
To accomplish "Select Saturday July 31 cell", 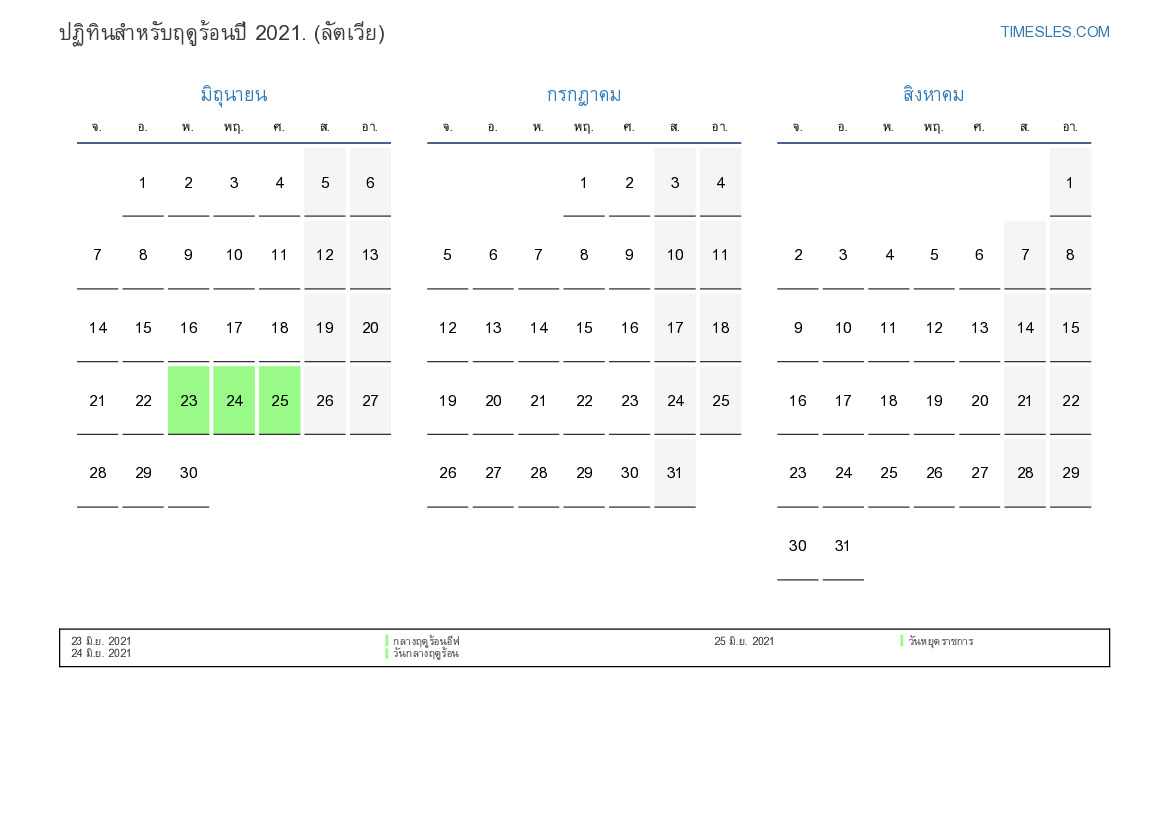I will (675, 473).
